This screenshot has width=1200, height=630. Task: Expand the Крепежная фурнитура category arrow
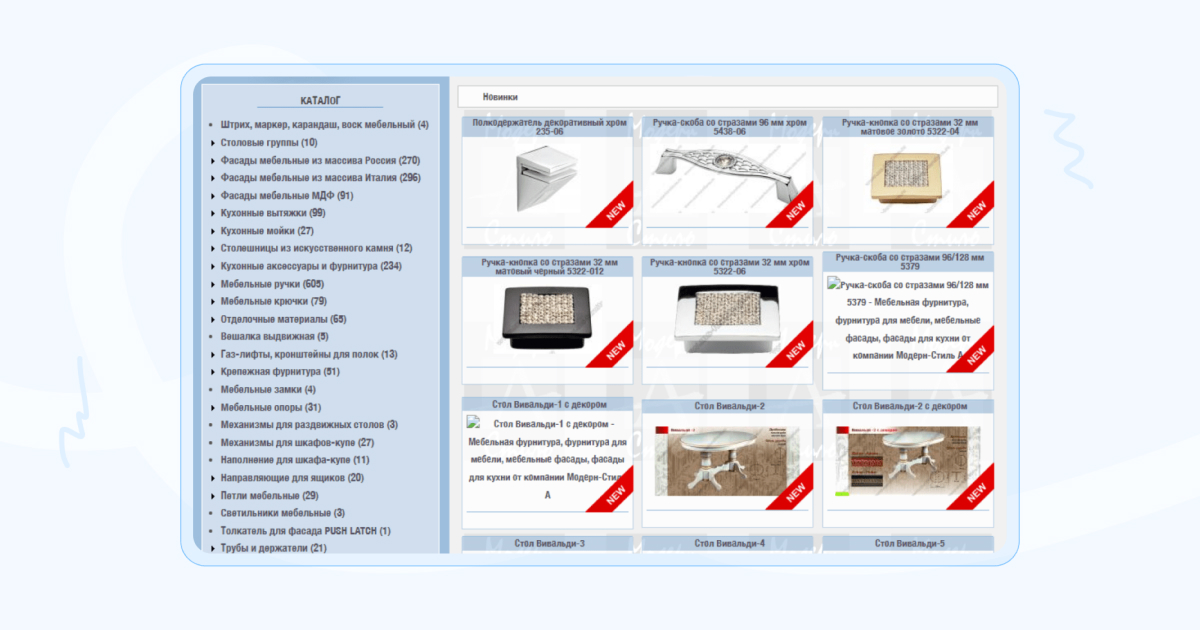click(x=211, y=372)
